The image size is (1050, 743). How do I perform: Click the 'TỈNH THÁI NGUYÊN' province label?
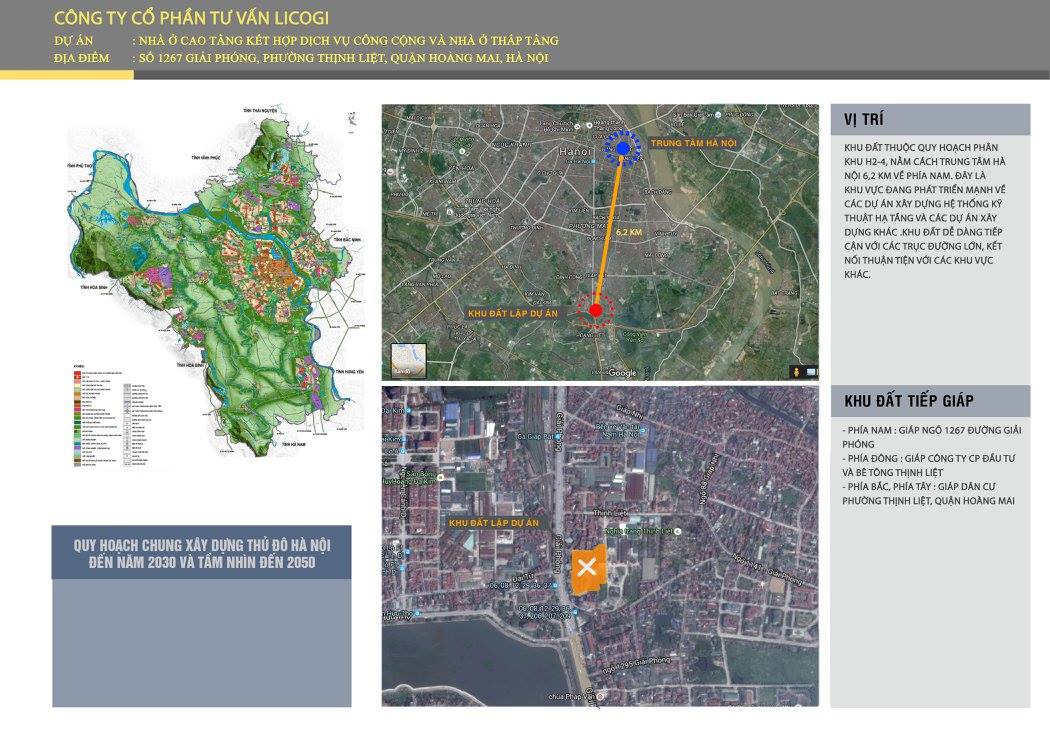[x=260, y=110]
